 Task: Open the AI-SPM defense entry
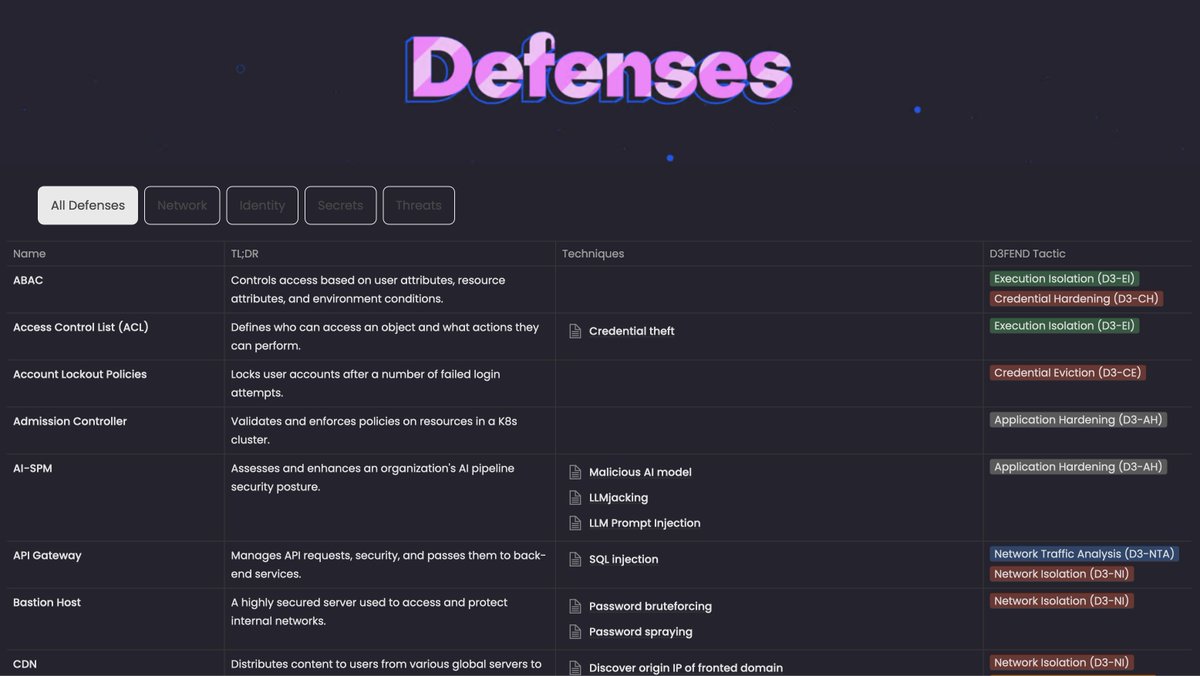coord(33,468)
